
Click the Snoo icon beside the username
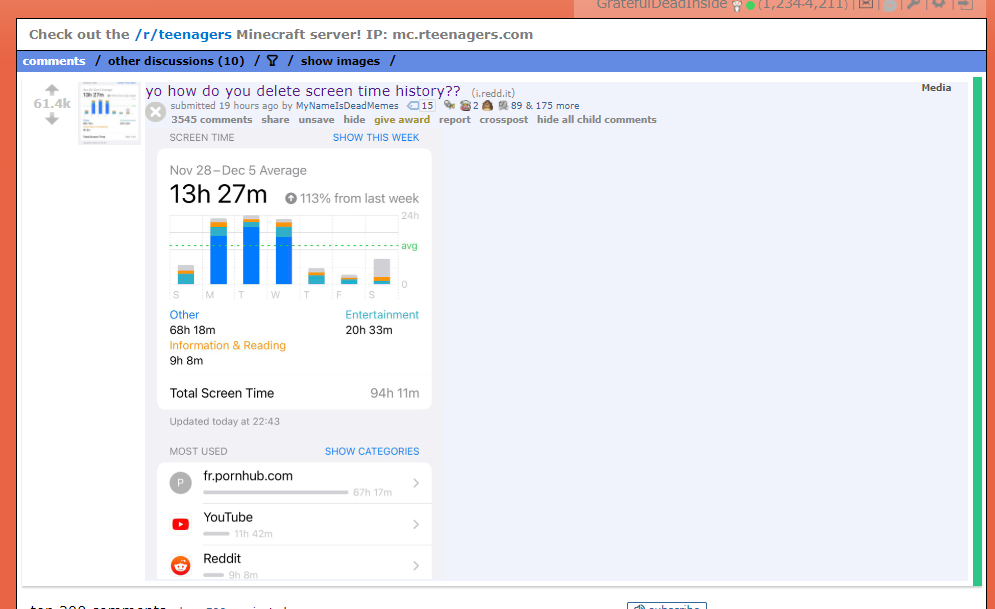coord(737,6)
